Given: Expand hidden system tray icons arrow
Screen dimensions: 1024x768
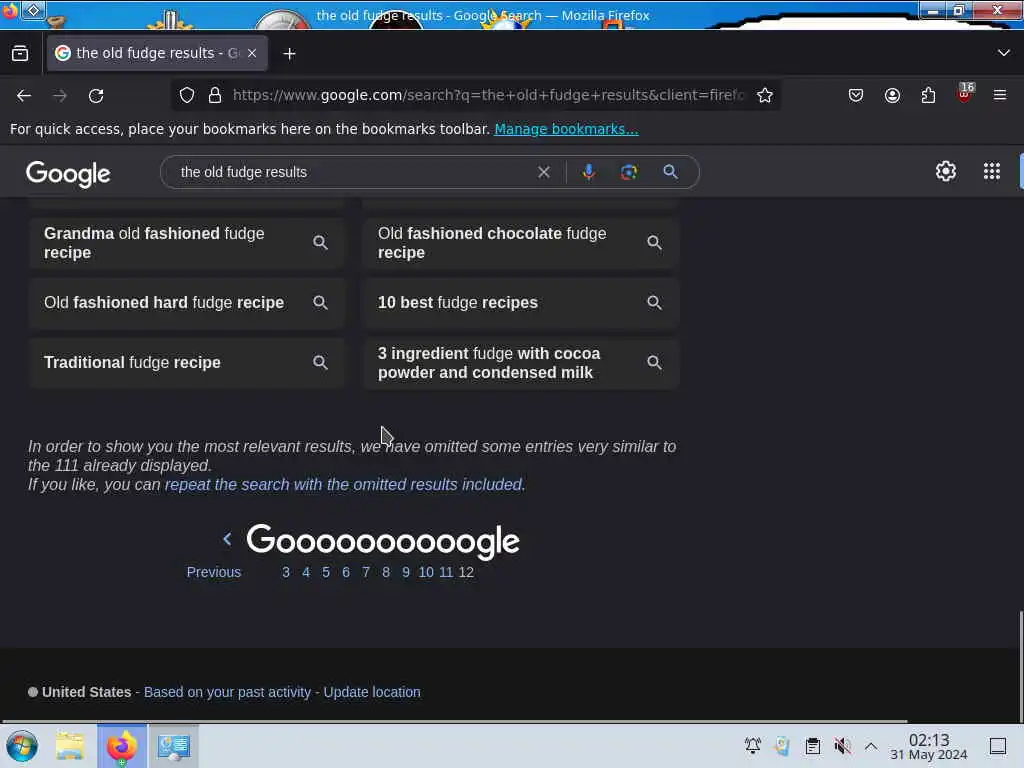Looking at the screenshot, I should [871, 746].
